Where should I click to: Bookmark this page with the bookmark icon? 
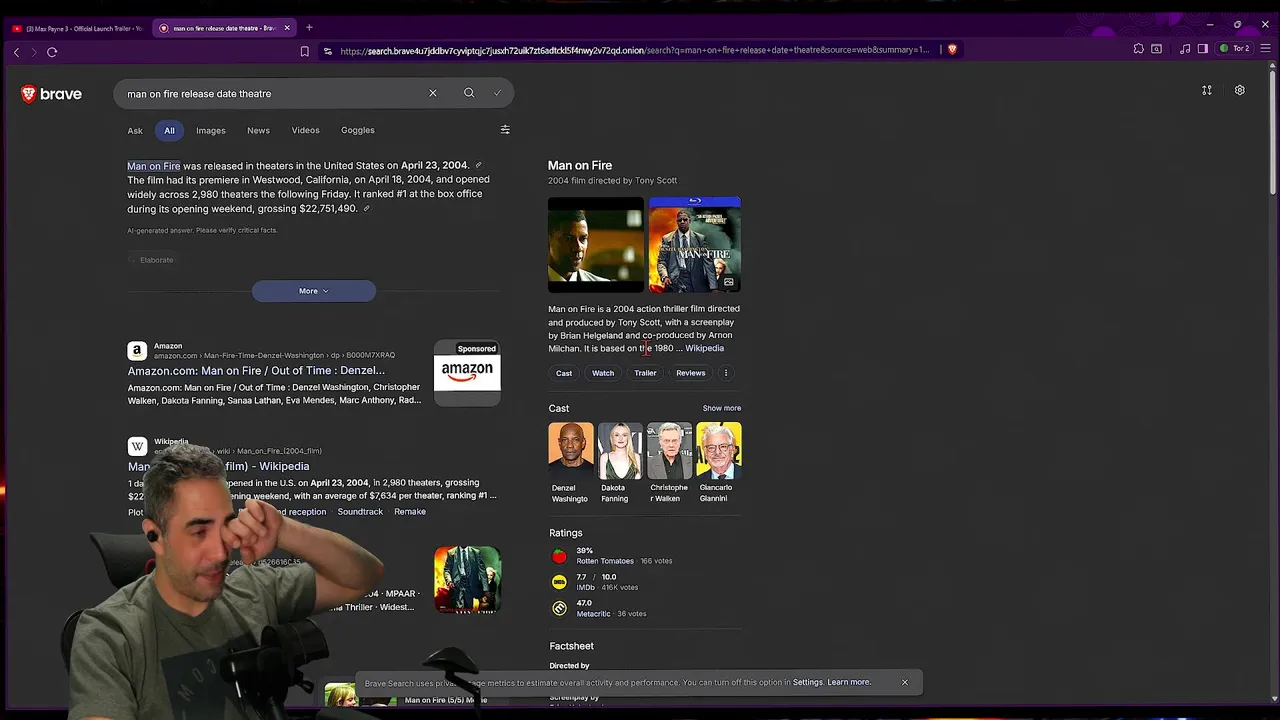click(x=305, y=50)
